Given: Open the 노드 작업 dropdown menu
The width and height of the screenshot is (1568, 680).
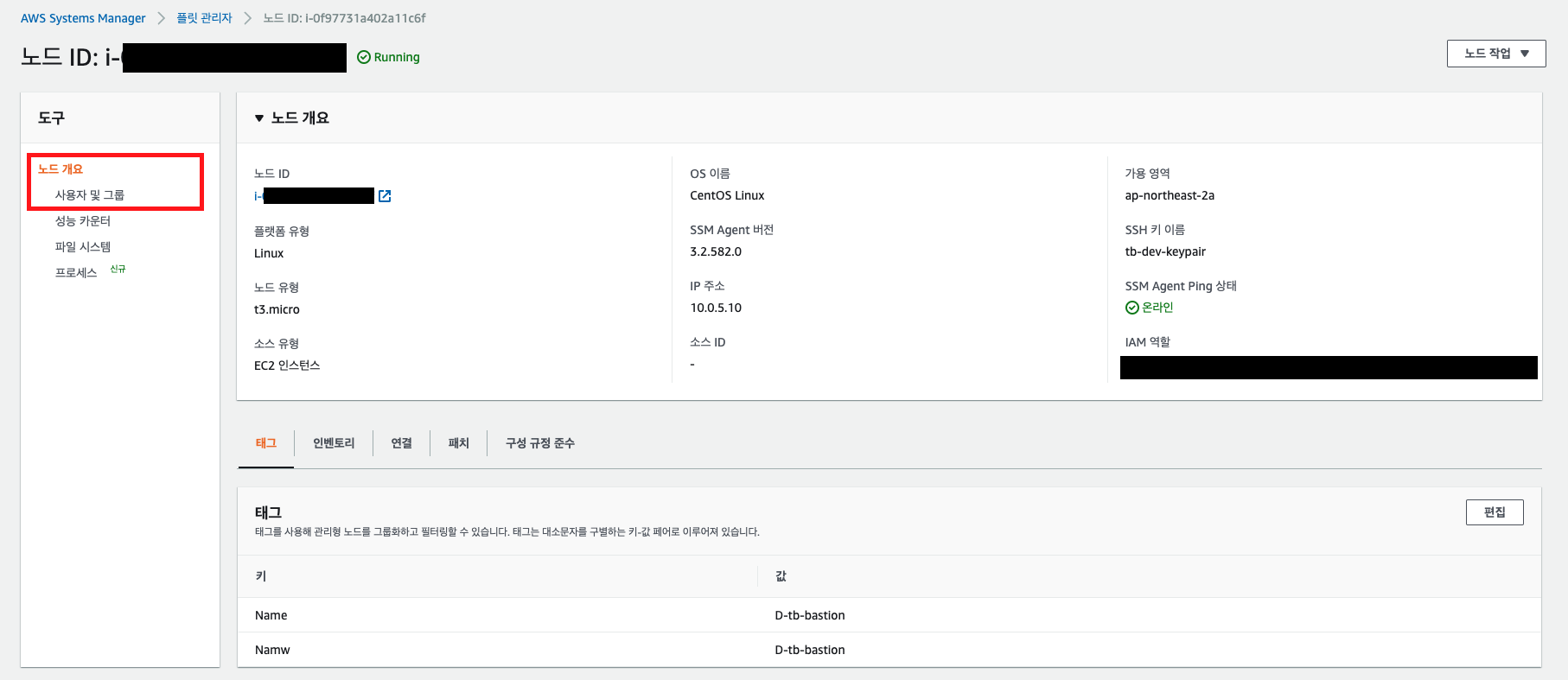Looking at the screenshot, I should [1495, 54].
